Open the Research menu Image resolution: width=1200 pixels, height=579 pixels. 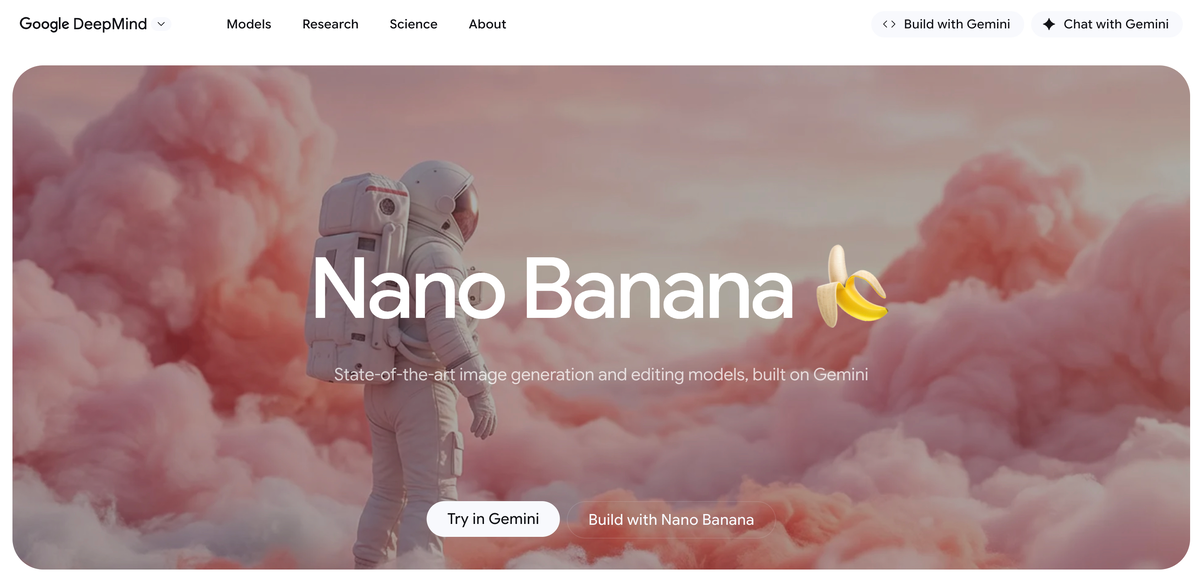coord(330,24)
